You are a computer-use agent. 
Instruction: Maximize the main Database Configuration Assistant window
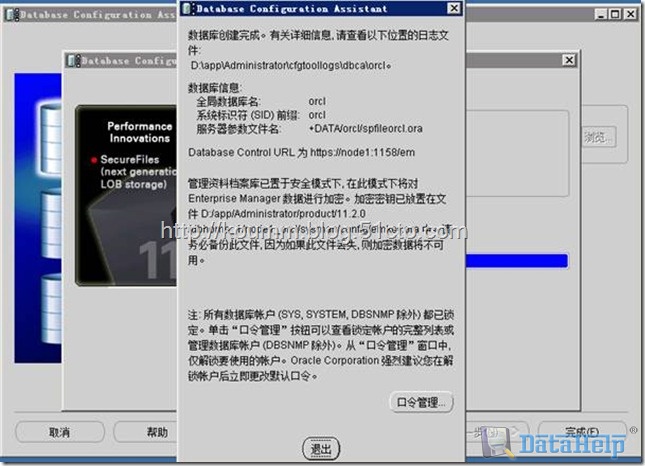[x=615, y=14]
